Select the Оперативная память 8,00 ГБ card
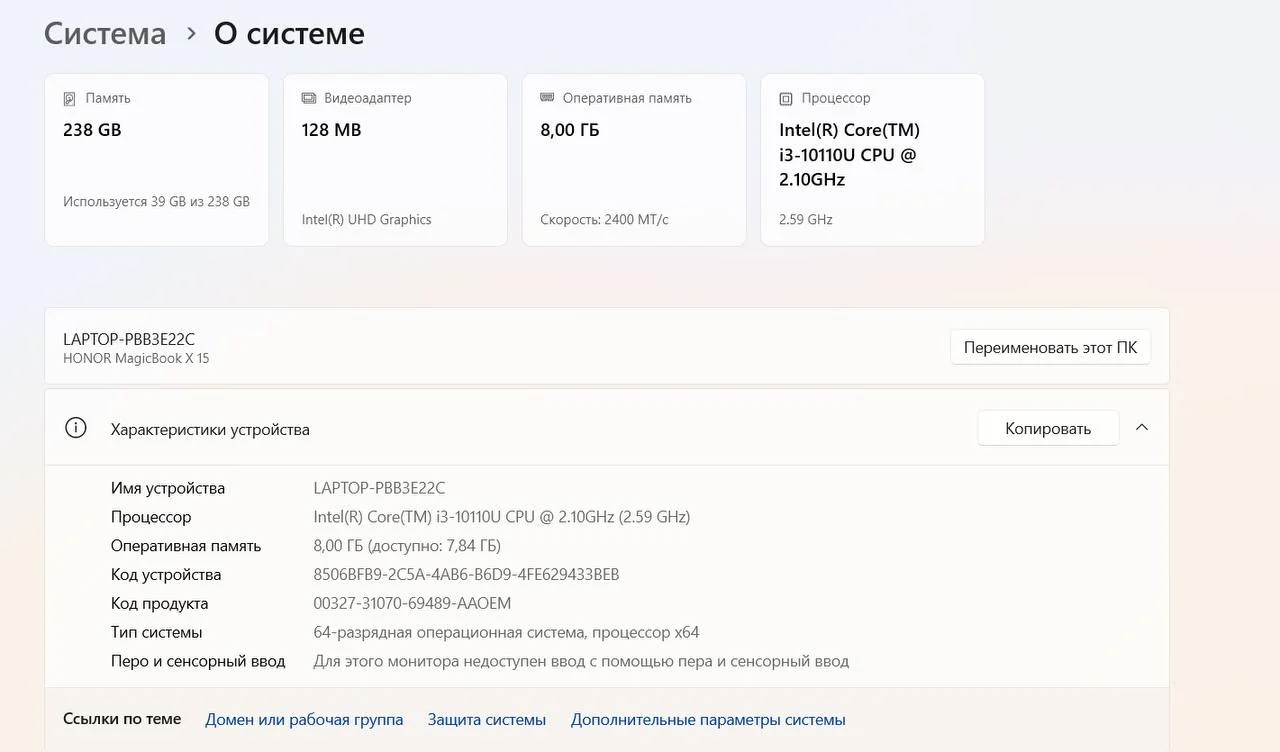The width and height of the screenshot is (1280, 752). 634,160
